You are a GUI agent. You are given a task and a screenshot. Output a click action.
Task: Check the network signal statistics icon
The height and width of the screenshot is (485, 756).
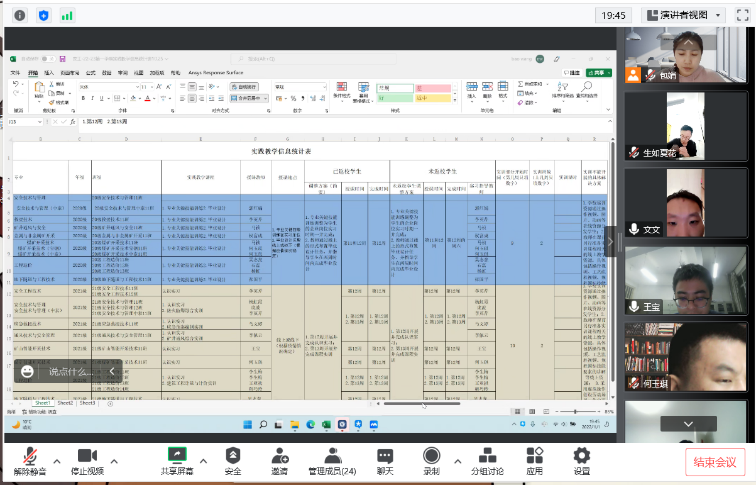coord(67,15)
